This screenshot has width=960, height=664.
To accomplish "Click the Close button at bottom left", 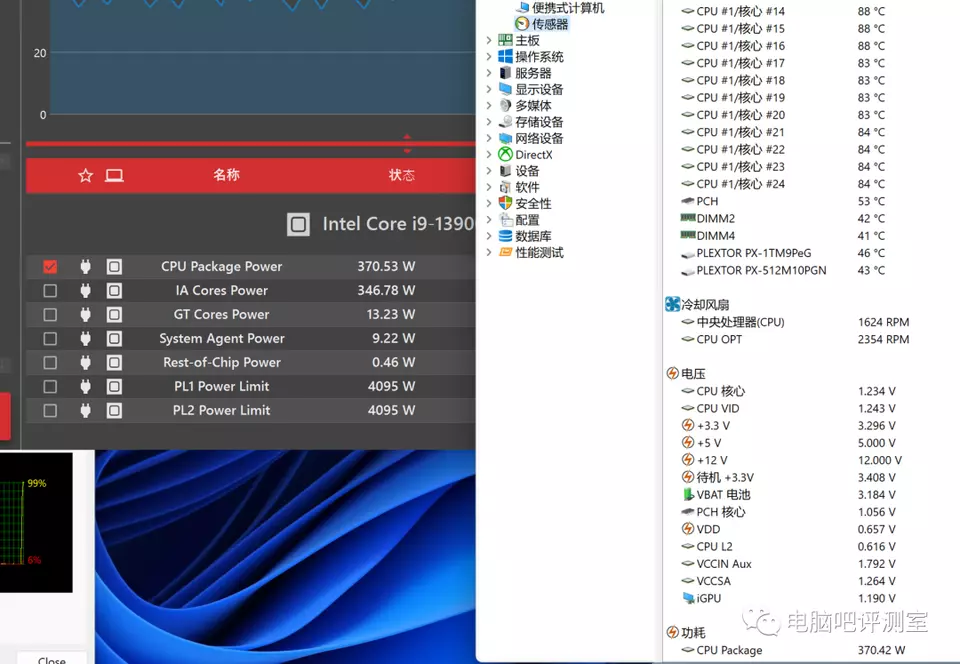I will tap(51, 658).
